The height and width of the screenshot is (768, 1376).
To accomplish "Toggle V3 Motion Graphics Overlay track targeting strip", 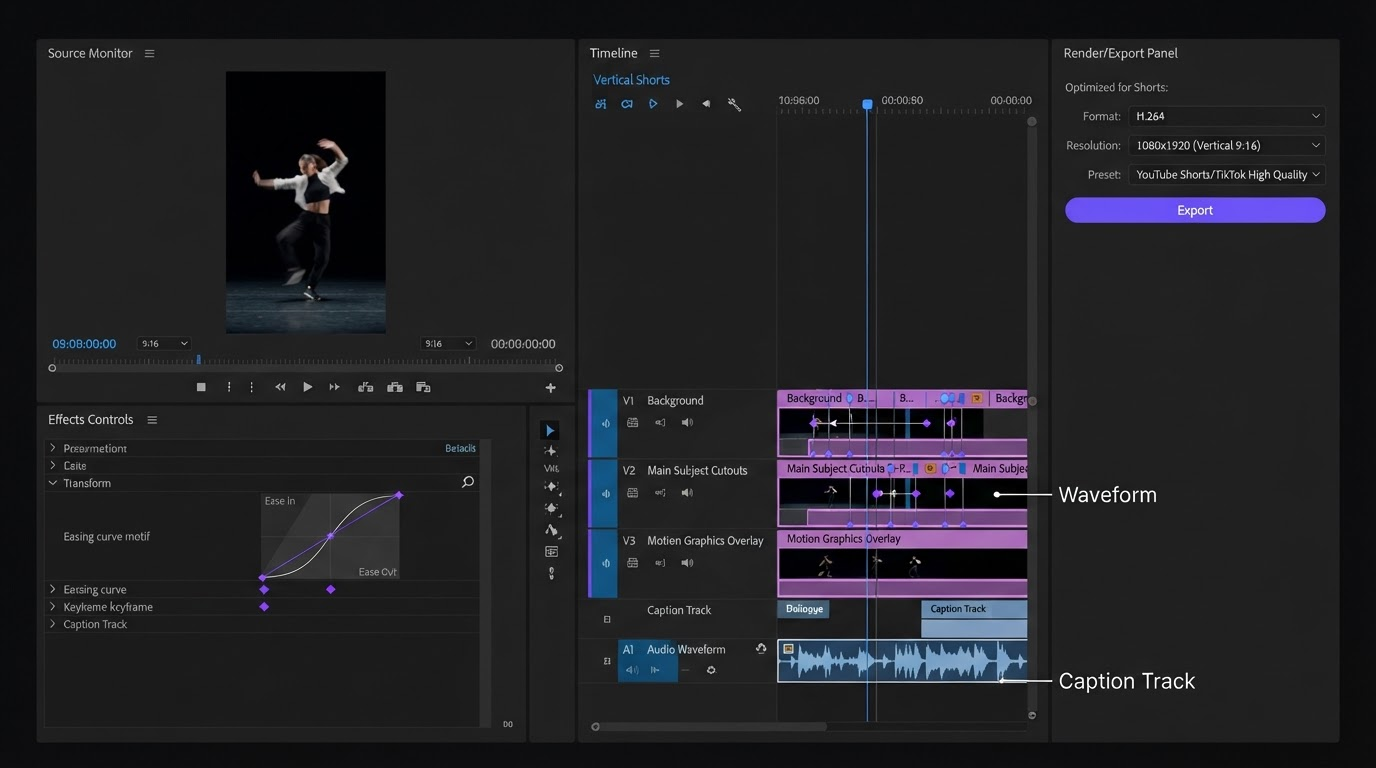I will [604, 563].
